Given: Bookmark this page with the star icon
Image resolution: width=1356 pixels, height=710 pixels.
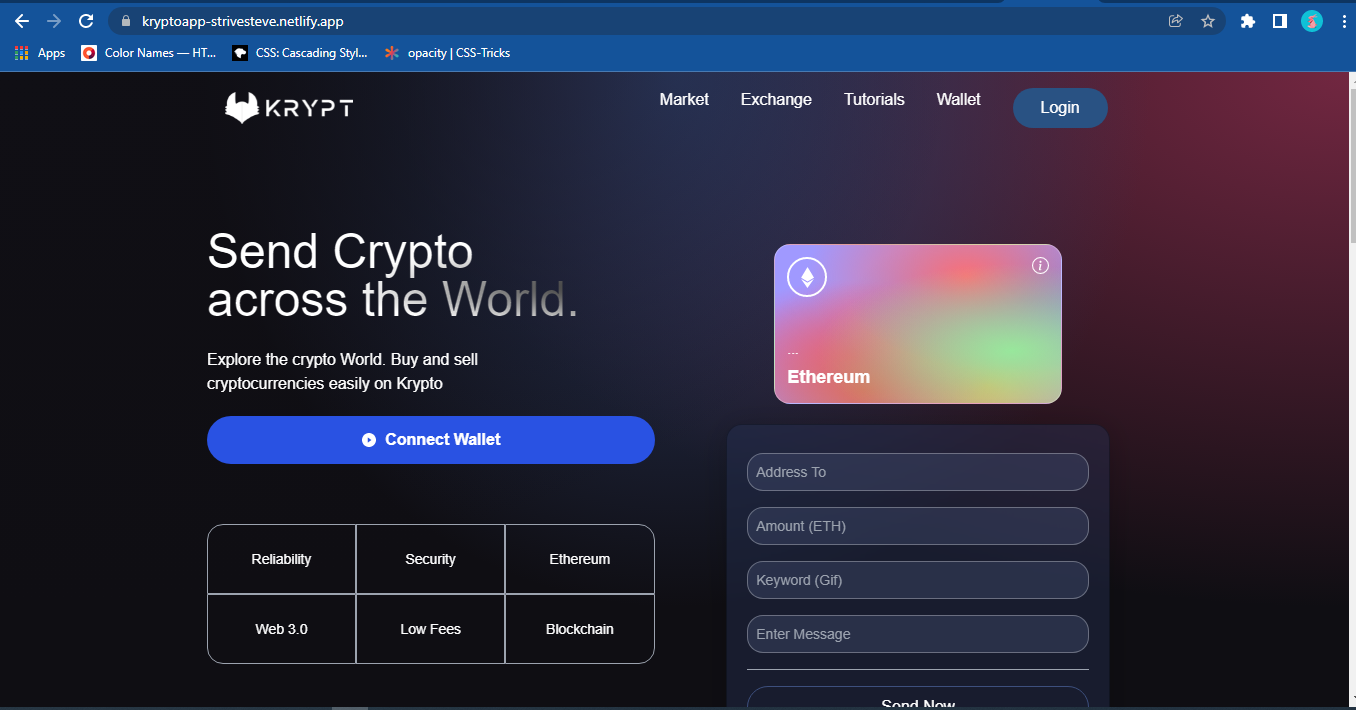Looking at the screenshot, I should point(1207,21).
